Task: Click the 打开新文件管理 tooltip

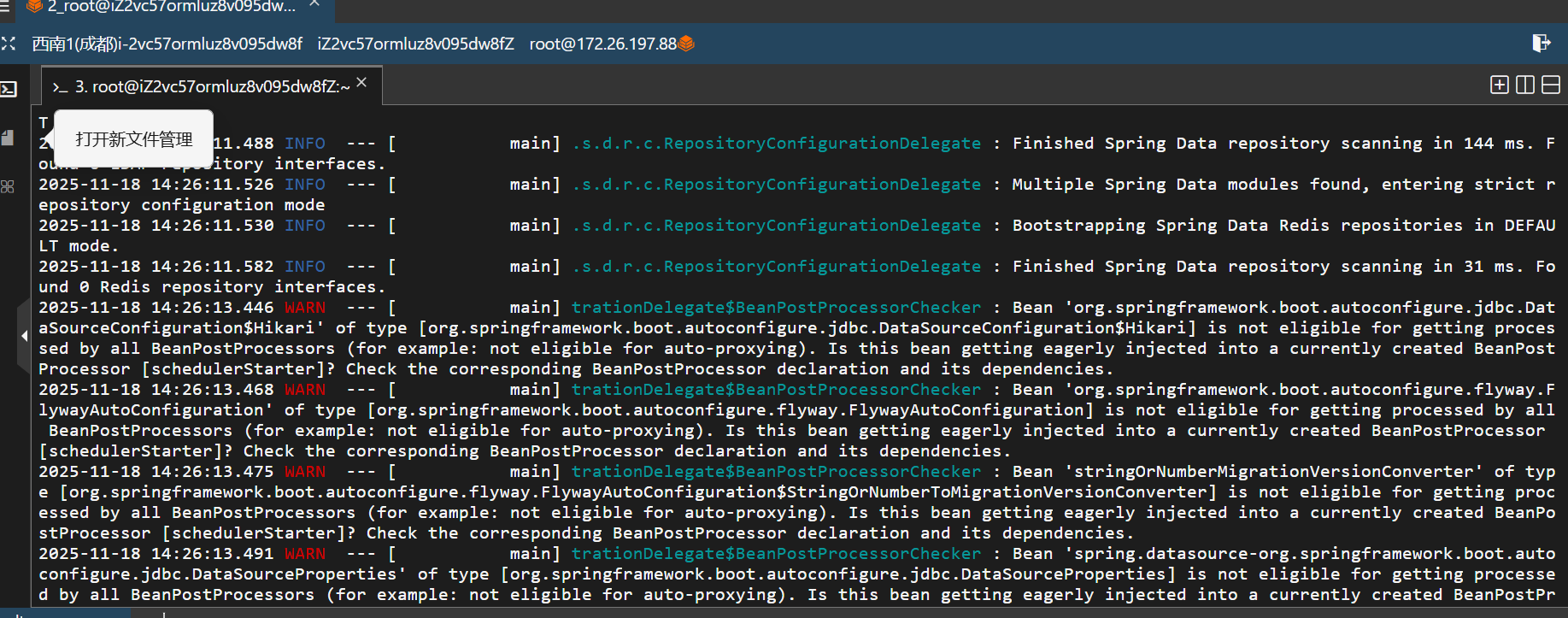Action: [134, 139]
